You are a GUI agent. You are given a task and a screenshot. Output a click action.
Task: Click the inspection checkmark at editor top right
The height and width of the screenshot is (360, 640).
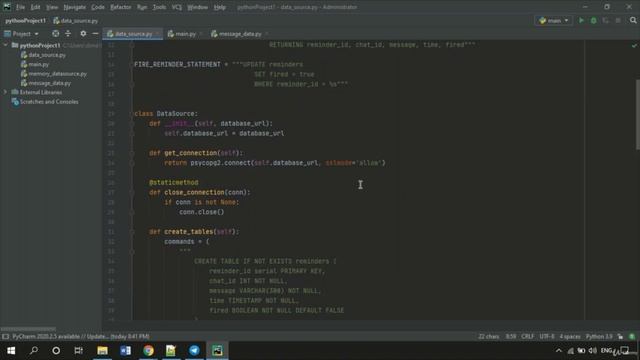[x=634, y=45]
